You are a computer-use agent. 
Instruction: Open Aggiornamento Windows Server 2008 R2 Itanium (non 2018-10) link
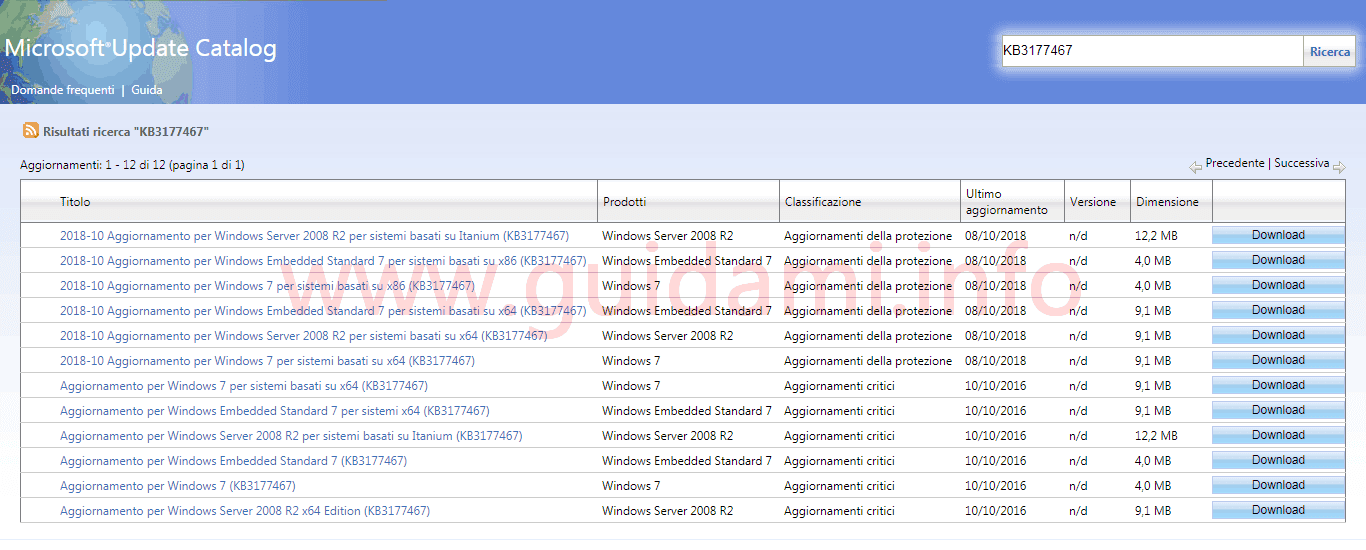tap(291, 436)
